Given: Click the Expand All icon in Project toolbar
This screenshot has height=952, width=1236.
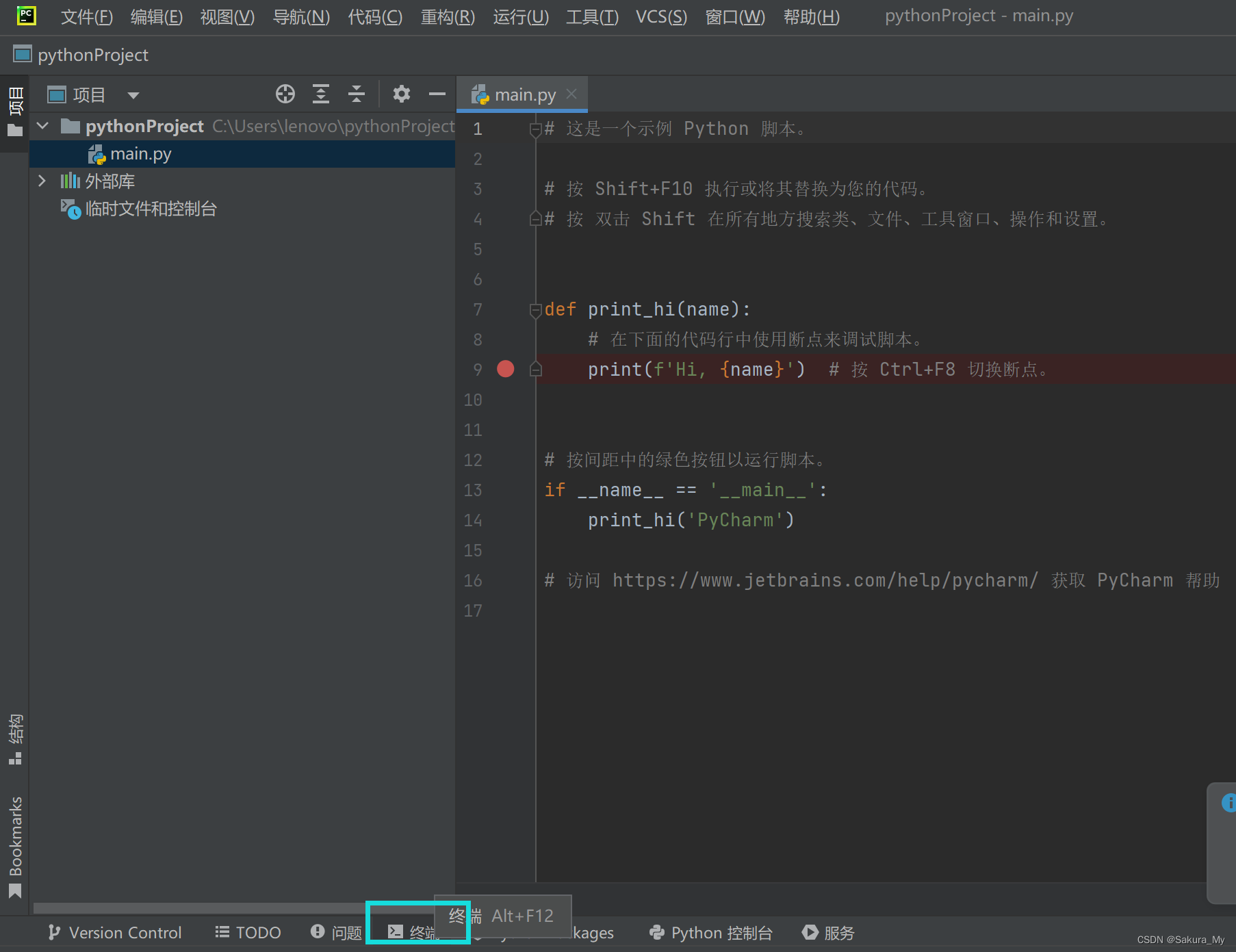Looking at the screenshot, I should pos(321,94).
